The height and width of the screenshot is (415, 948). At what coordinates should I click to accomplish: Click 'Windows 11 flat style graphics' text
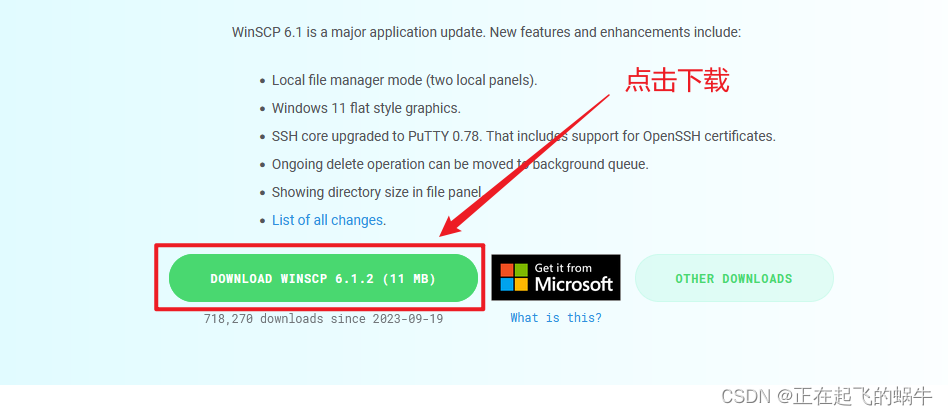[x=366, y=108]
